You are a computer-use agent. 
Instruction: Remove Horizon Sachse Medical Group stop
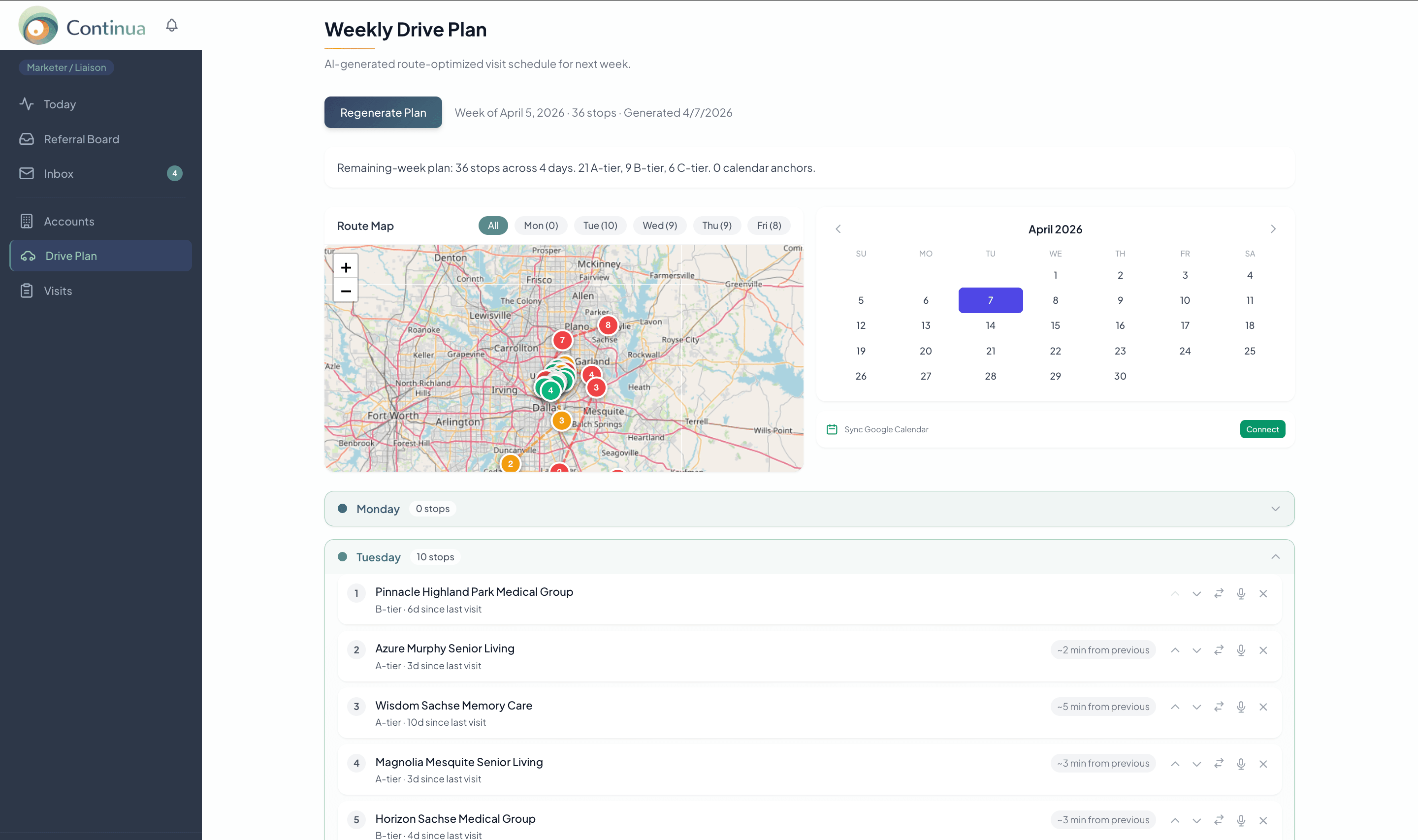coord(1263,820)
